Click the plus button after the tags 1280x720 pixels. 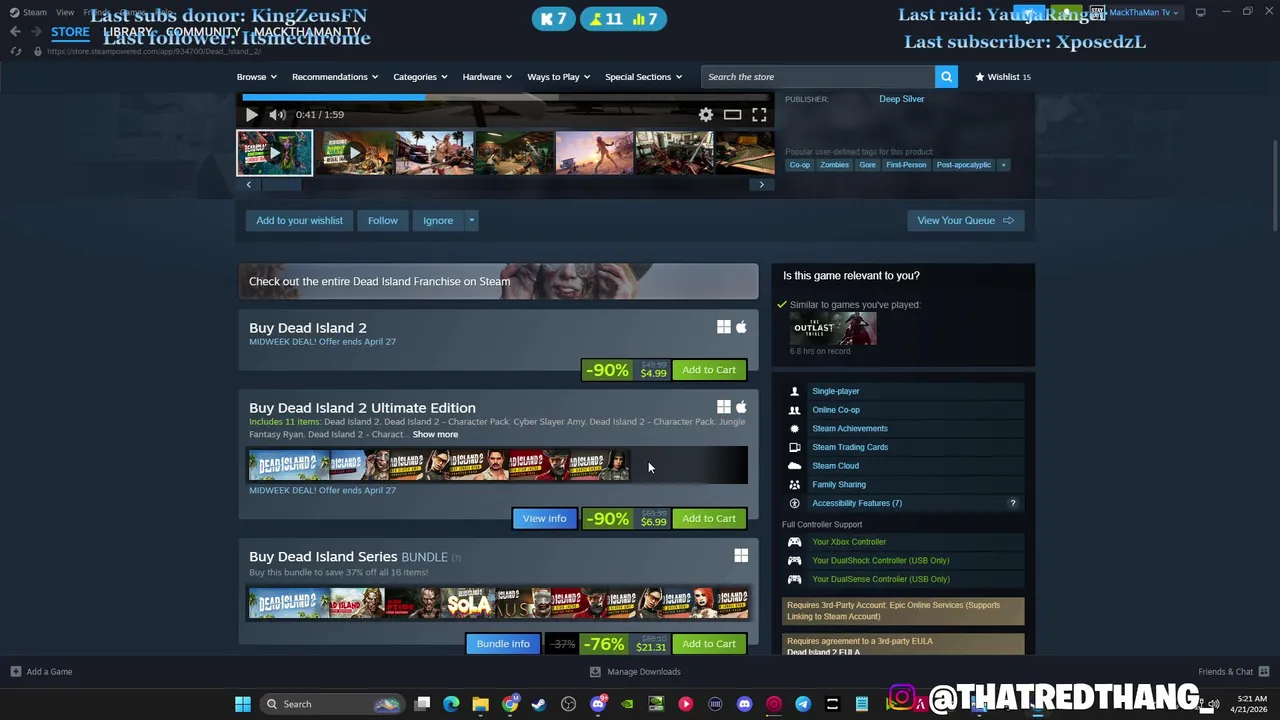1003,165
